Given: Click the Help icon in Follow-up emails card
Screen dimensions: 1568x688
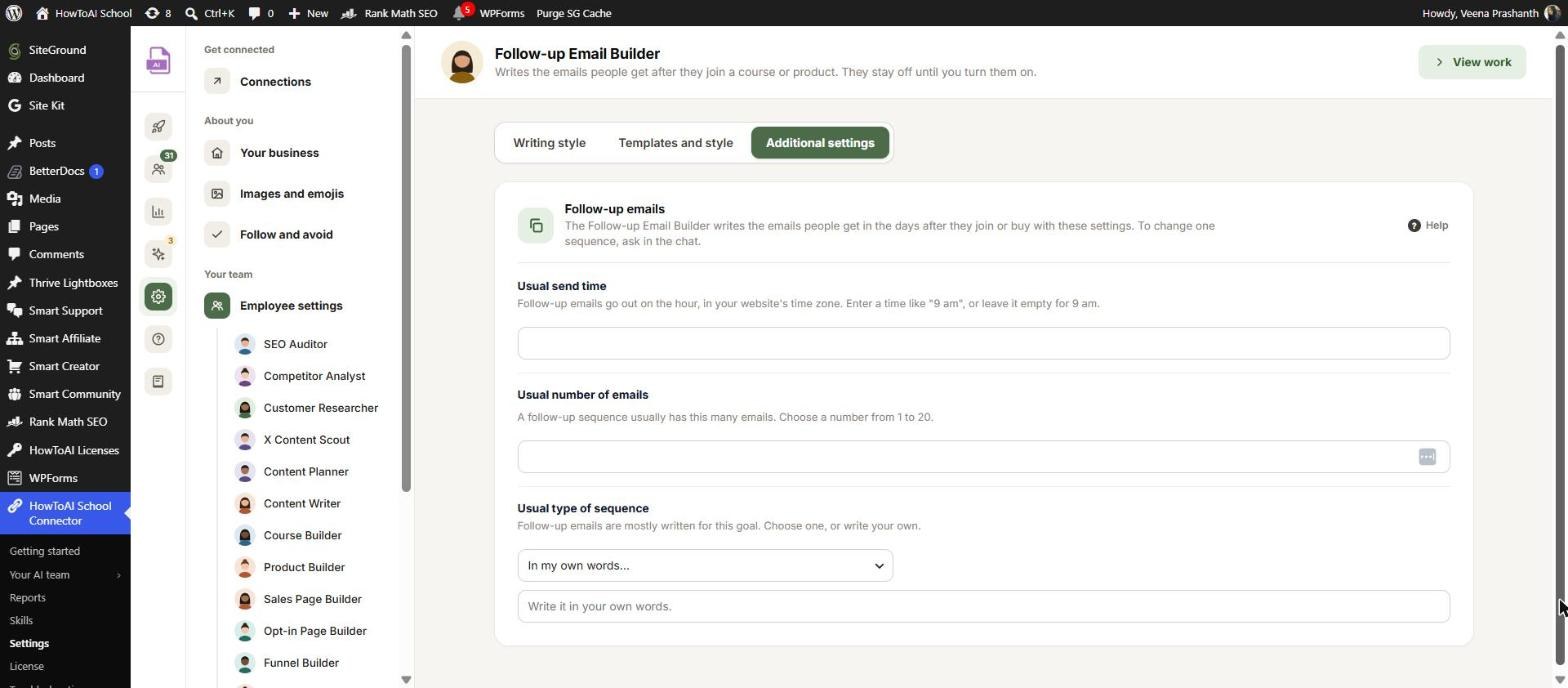Looking at the screenshot, I should click(x=1413, y=225).
